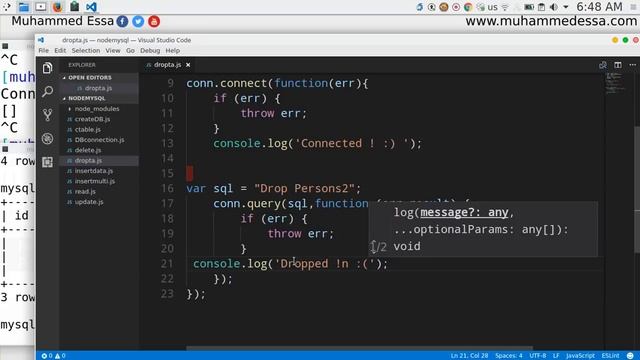Change end of line sequence LF
Viewport: 640px width, 360px height.
click(x=556, y=356)
